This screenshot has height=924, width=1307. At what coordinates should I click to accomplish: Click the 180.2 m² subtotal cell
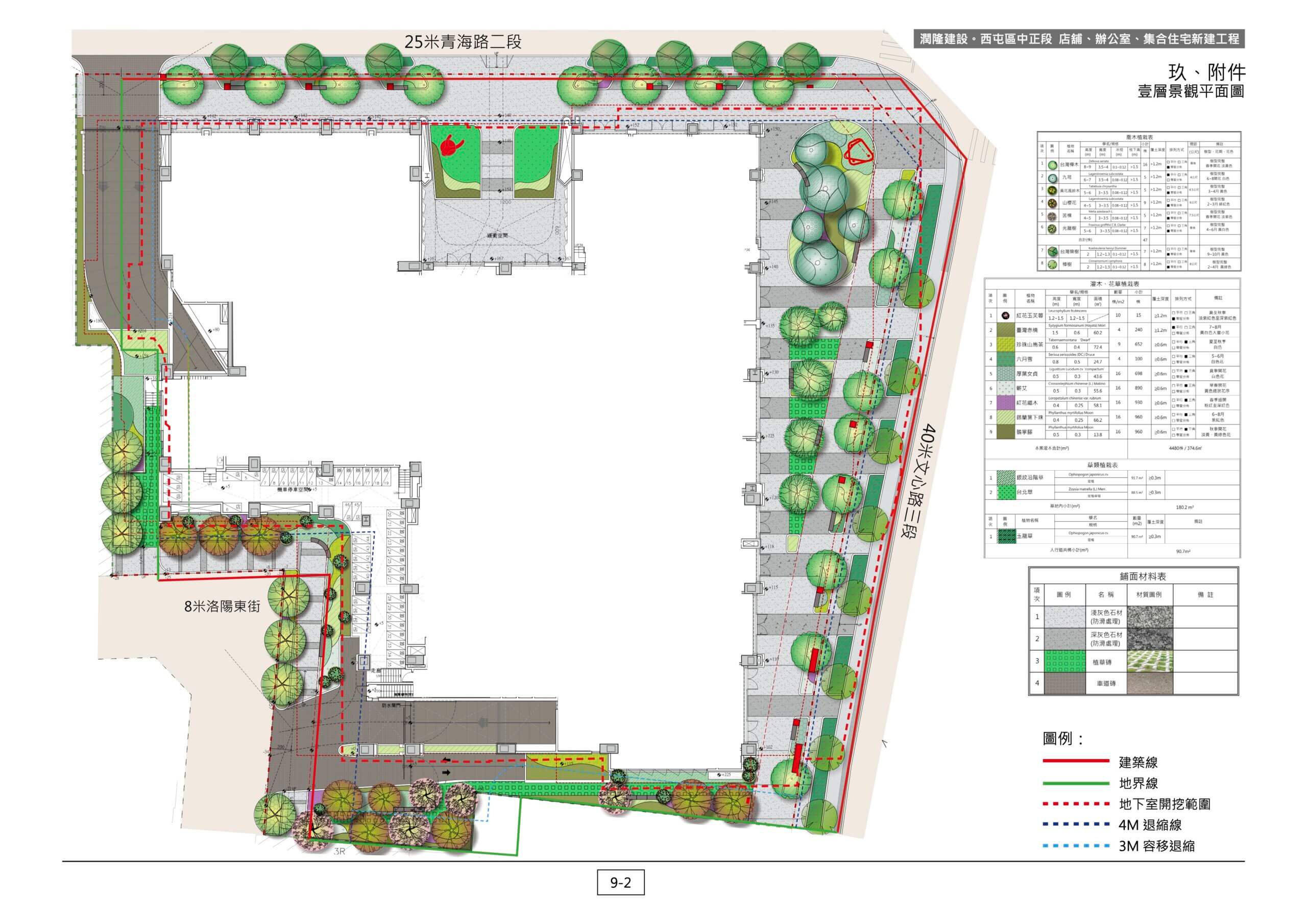tap(1183, 507)
